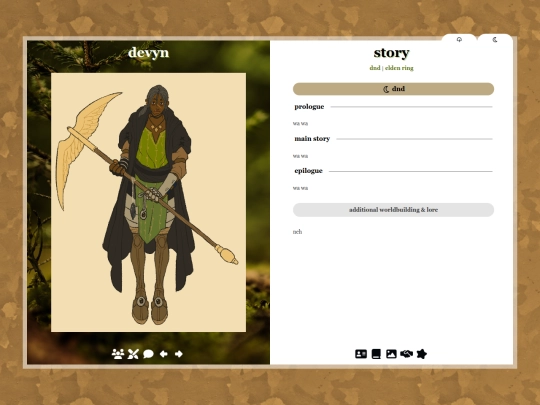540x405 pixels.
Task: Open the handshake relationships icon
Action: tap(406, 354)
